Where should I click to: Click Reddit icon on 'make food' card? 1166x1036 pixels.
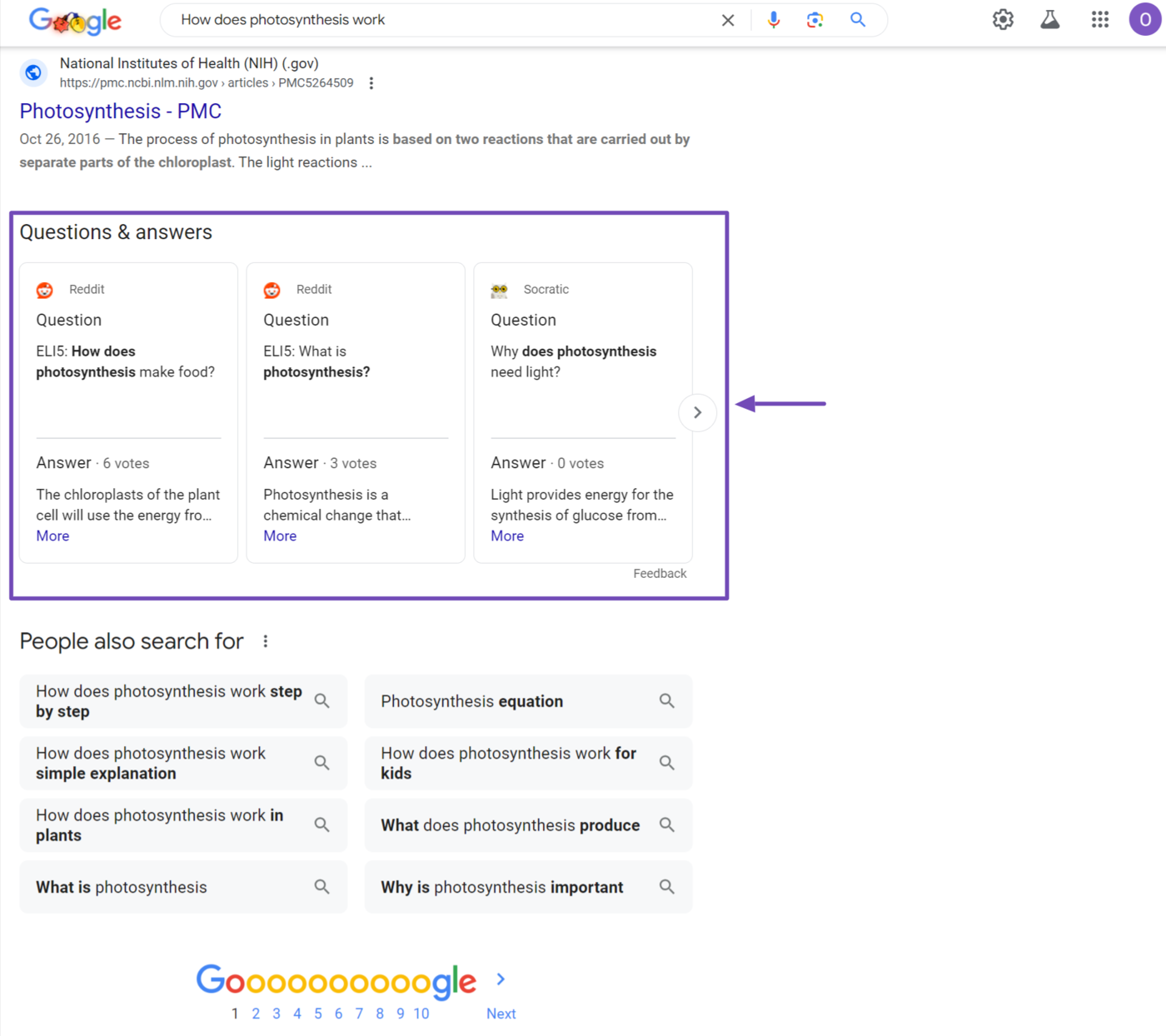pos(45,290)
